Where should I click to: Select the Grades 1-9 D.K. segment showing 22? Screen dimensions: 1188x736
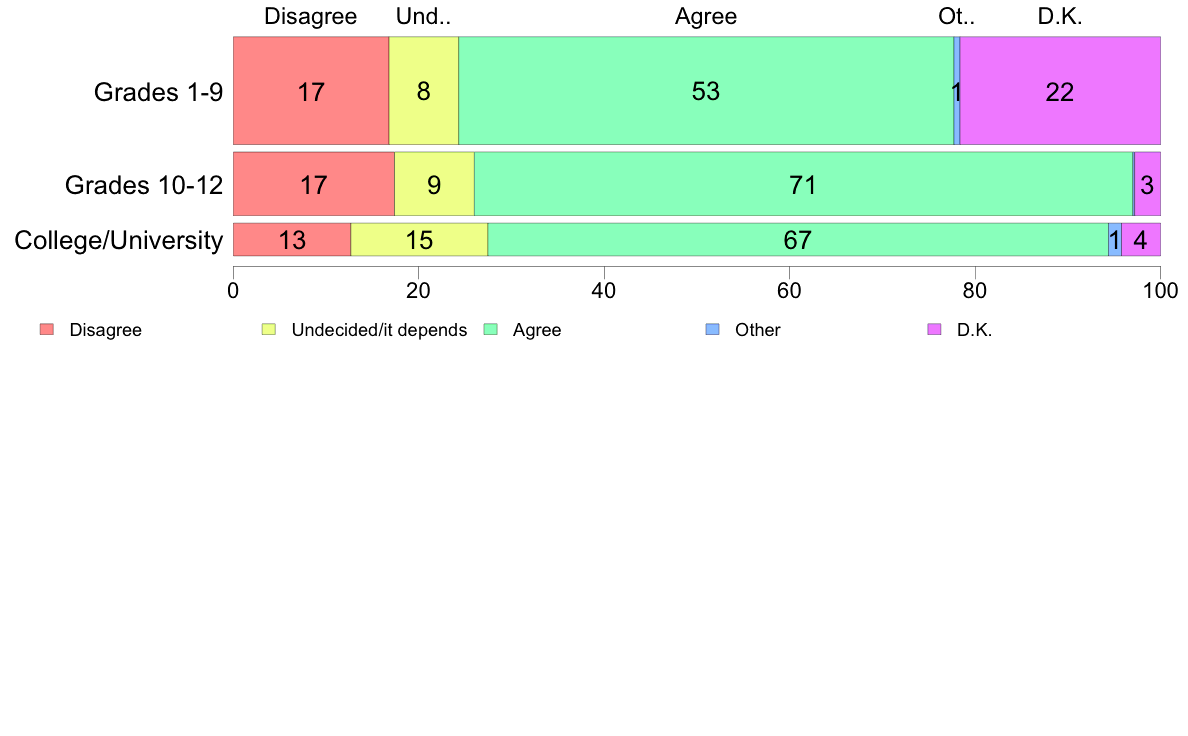[1060, 90]
